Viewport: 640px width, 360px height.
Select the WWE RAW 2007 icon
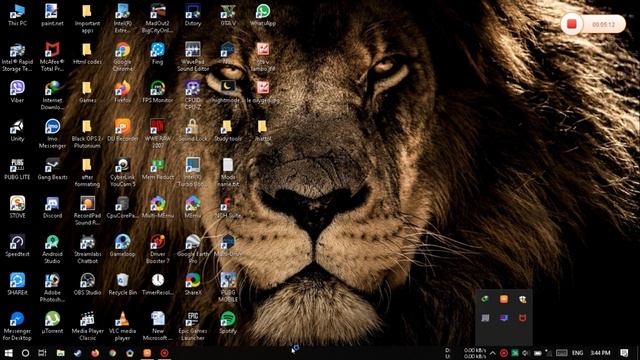158,134
